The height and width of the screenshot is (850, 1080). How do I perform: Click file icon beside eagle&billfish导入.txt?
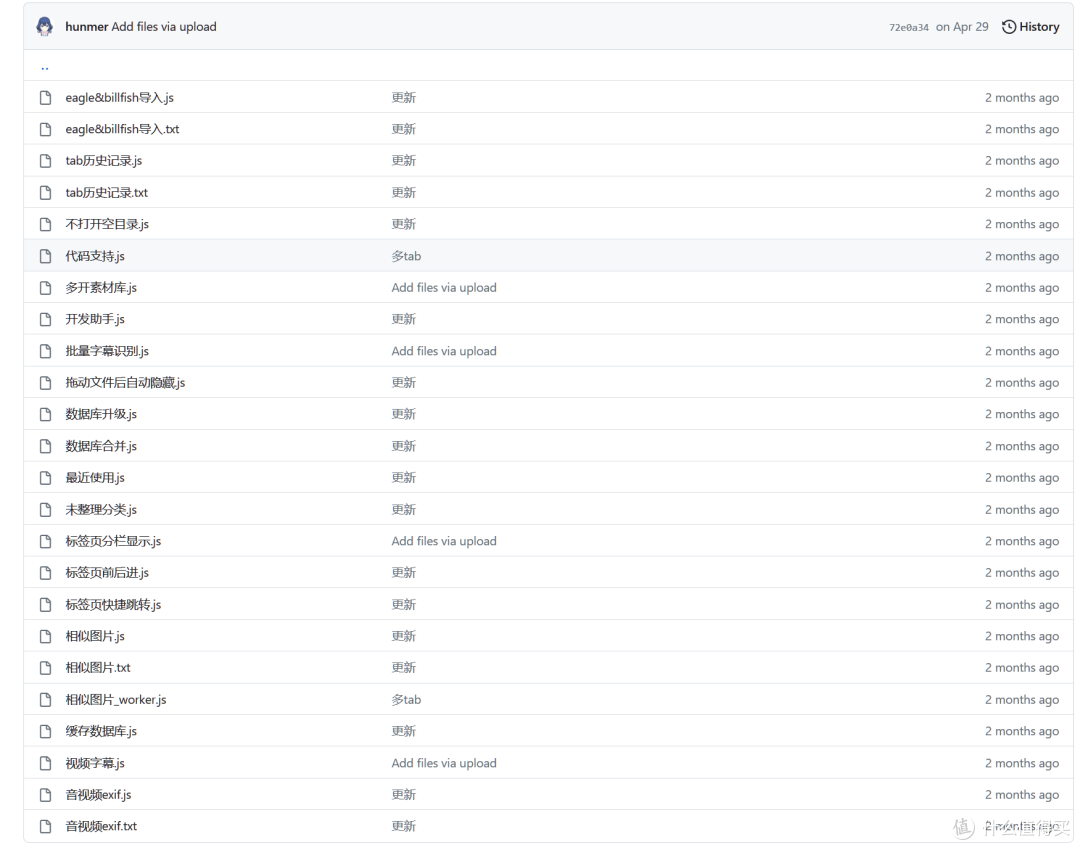tap(45, 129)
